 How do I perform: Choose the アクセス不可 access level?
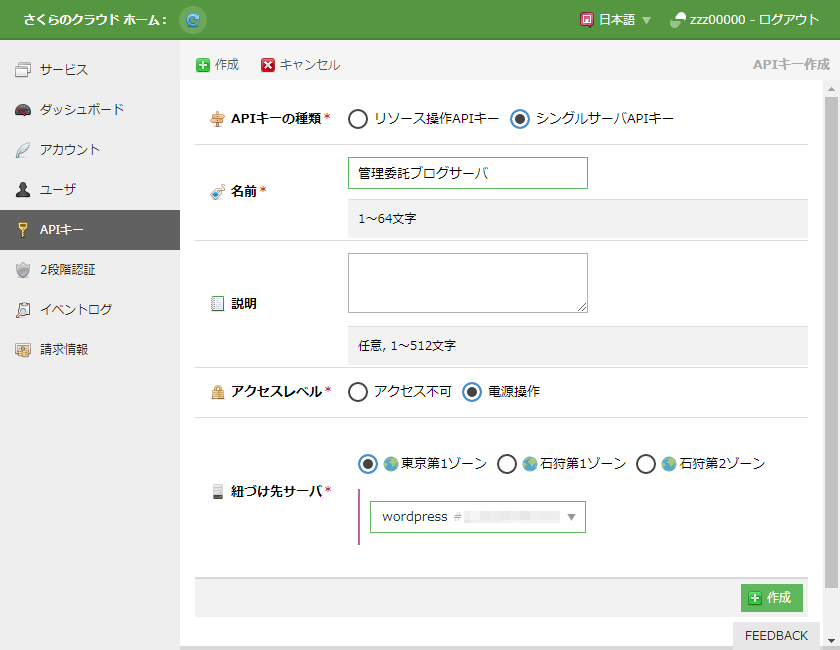click(358, 392)
